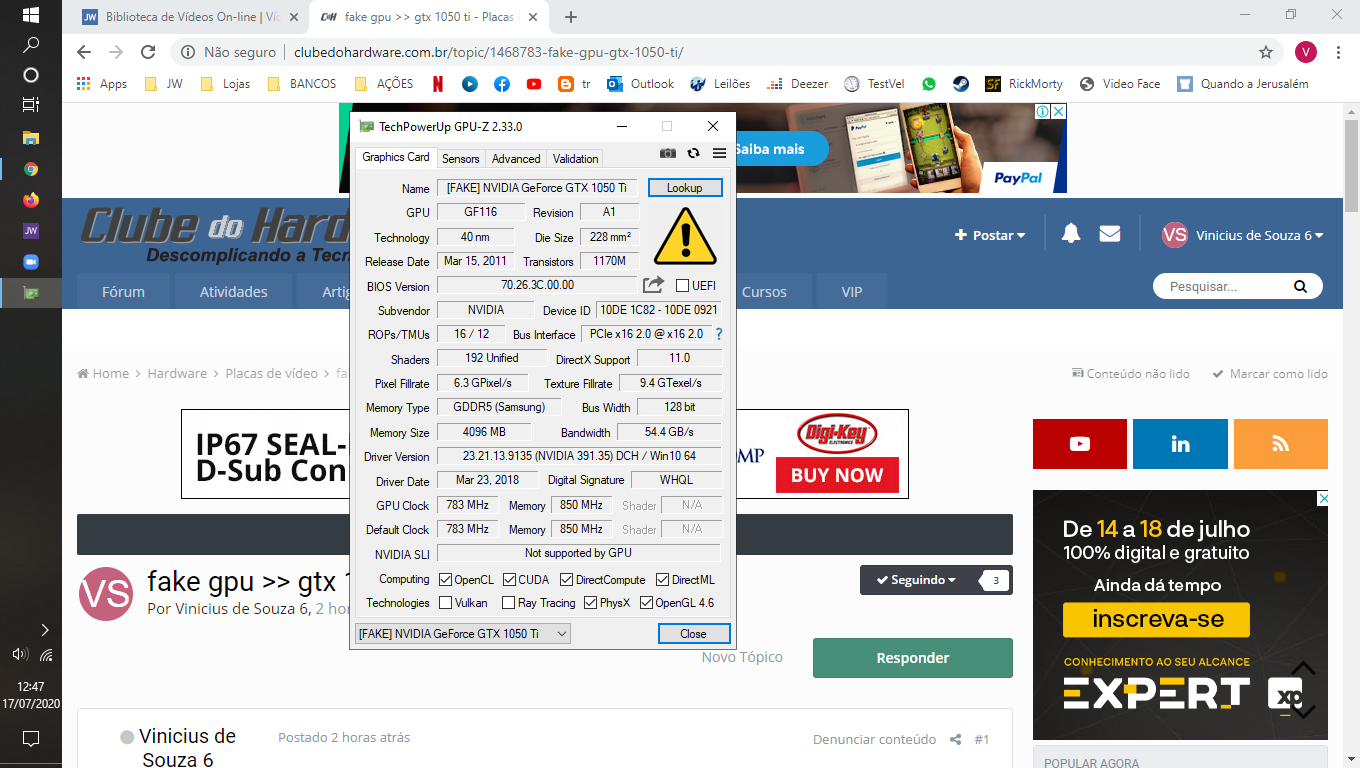Open the WhatsApp bookmark icon
This screenshot has height=768, width=1360.
(929, 84)
